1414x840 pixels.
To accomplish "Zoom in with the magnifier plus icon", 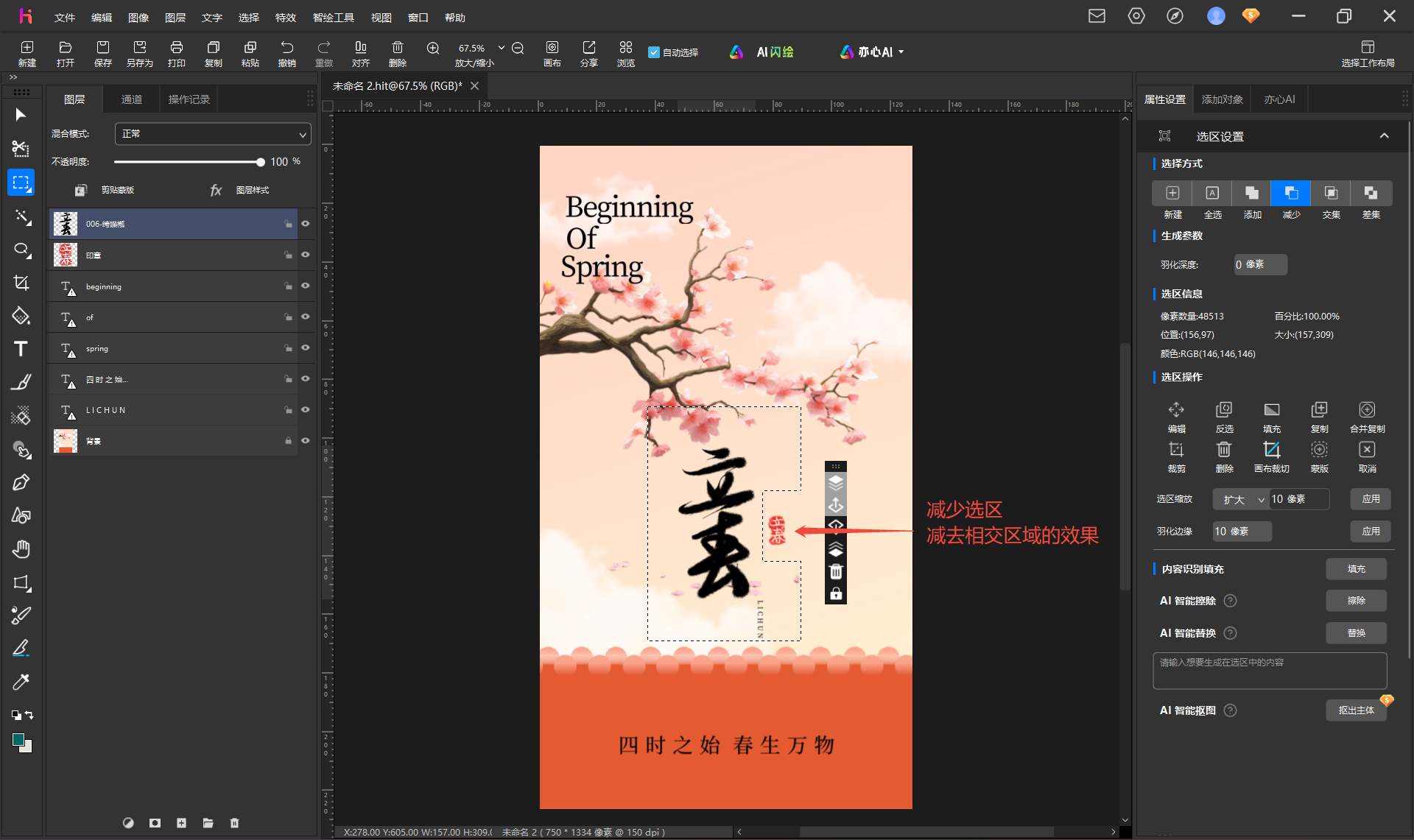I will [x=433, y=49].
